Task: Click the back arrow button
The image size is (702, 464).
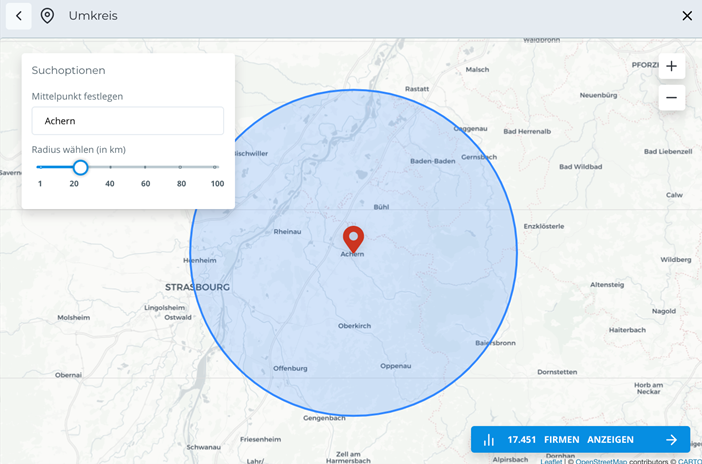Action: [x=18, y=16]
